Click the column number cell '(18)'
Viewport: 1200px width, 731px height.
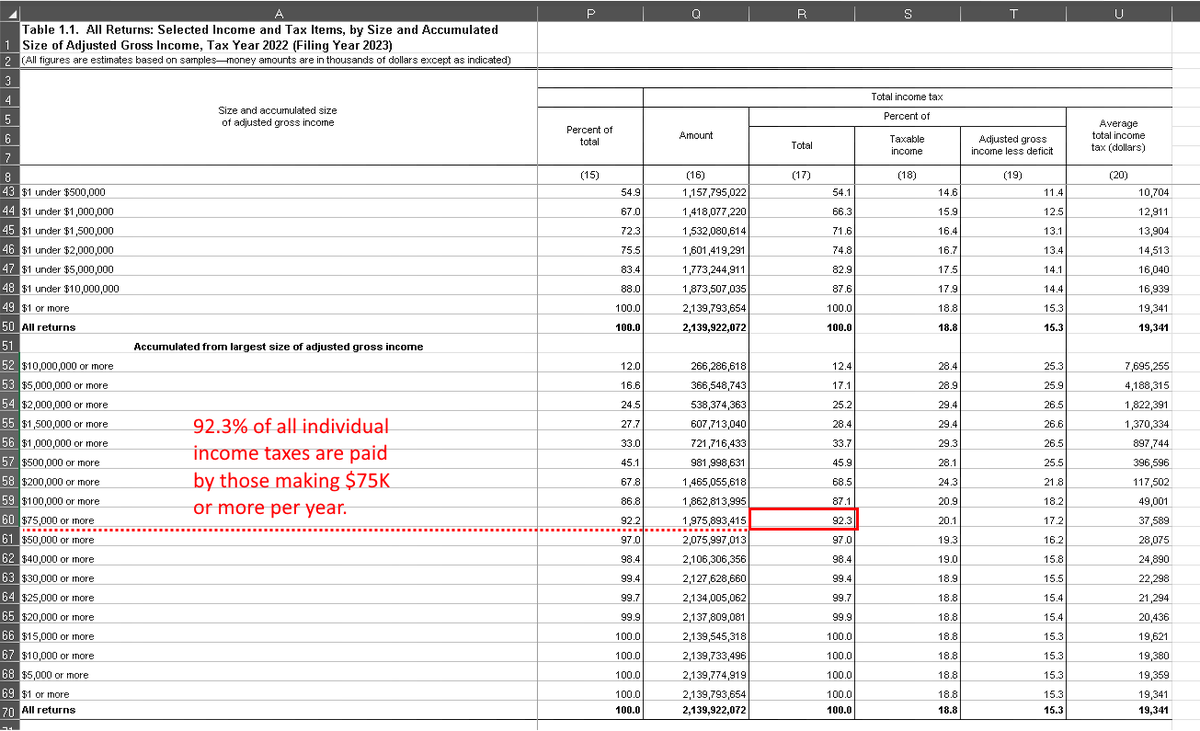tap(907, 174)
